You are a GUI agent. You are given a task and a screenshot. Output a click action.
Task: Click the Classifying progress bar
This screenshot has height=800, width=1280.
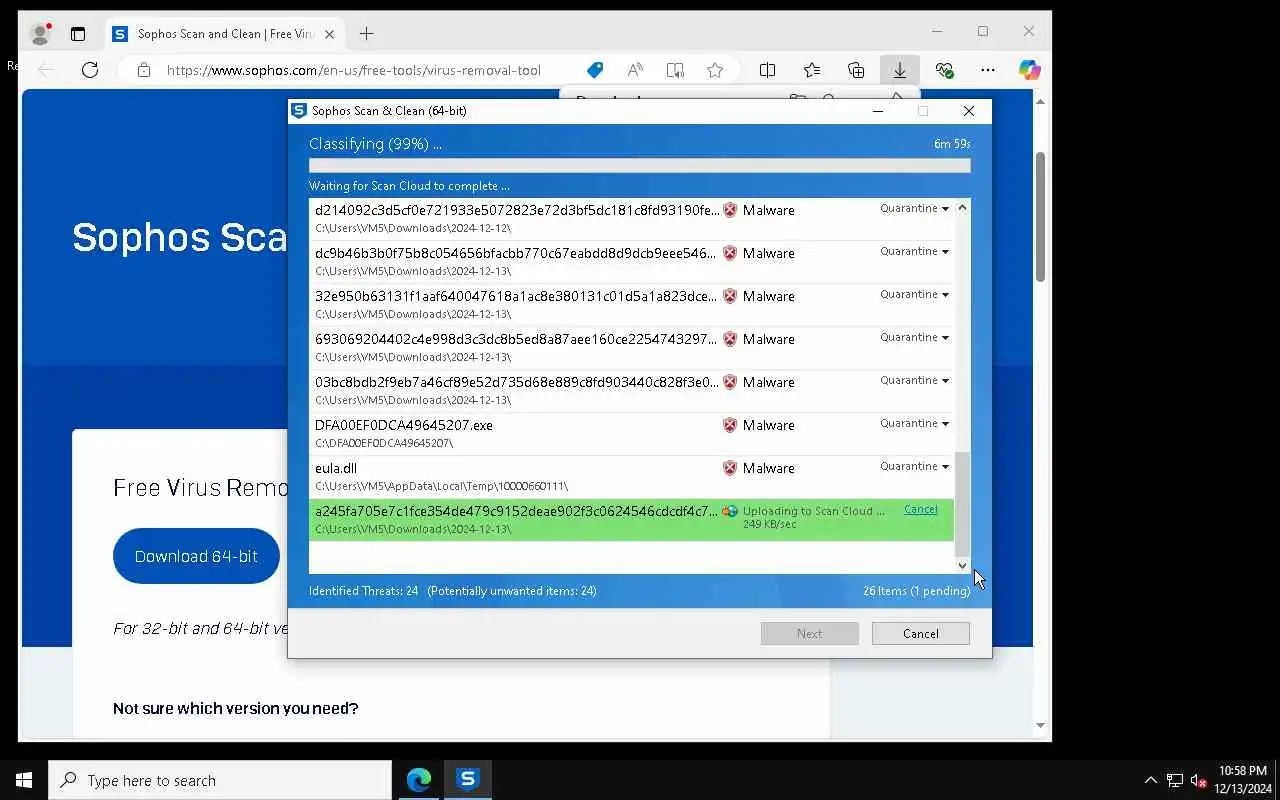tap(640, 166)
